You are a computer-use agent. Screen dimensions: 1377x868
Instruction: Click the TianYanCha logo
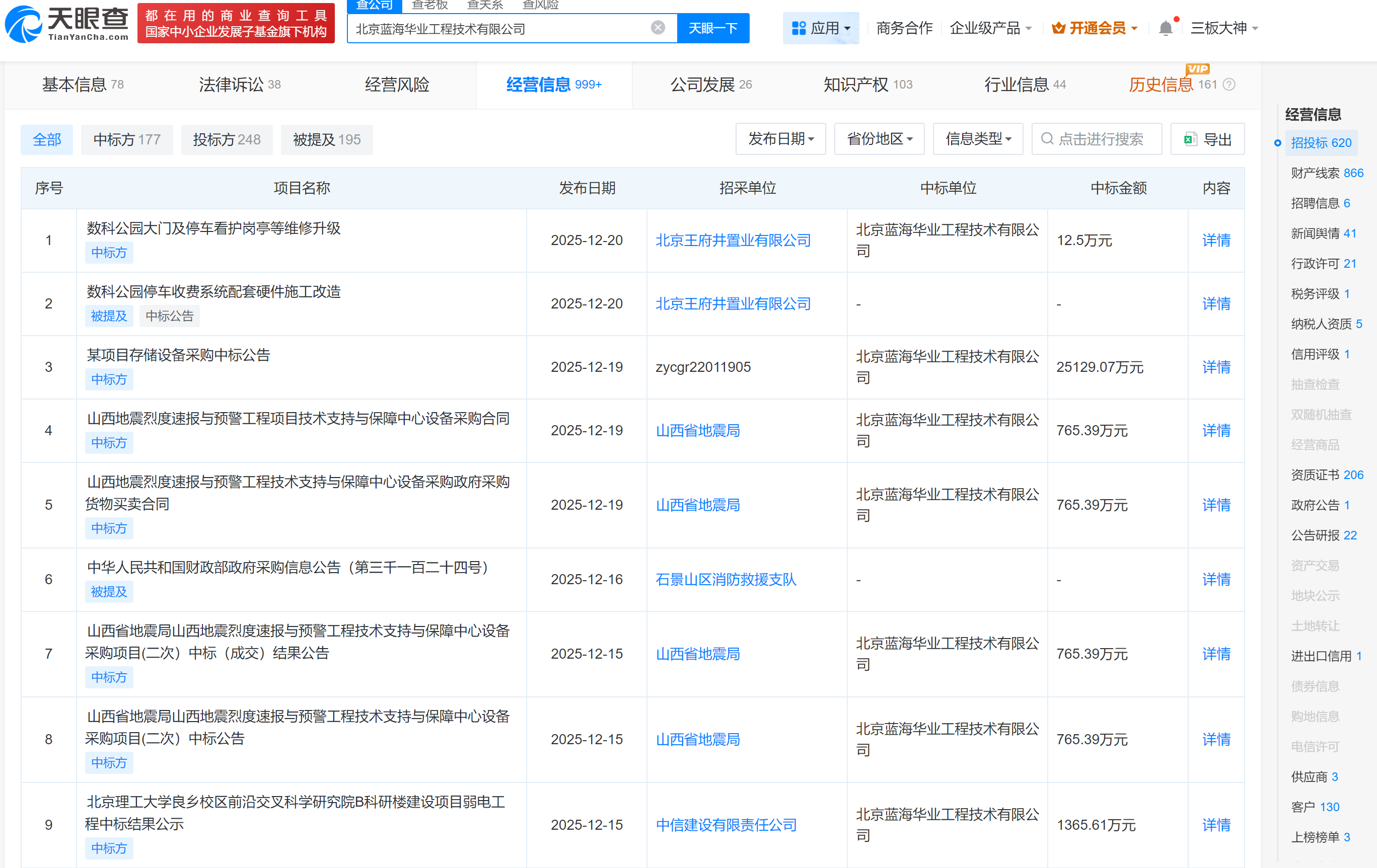click(67, 25)
